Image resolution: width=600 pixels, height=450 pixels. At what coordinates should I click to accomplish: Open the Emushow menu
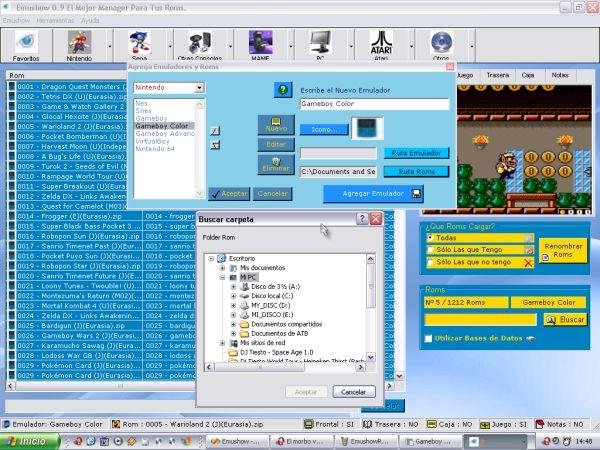click(x=16, y=20)
